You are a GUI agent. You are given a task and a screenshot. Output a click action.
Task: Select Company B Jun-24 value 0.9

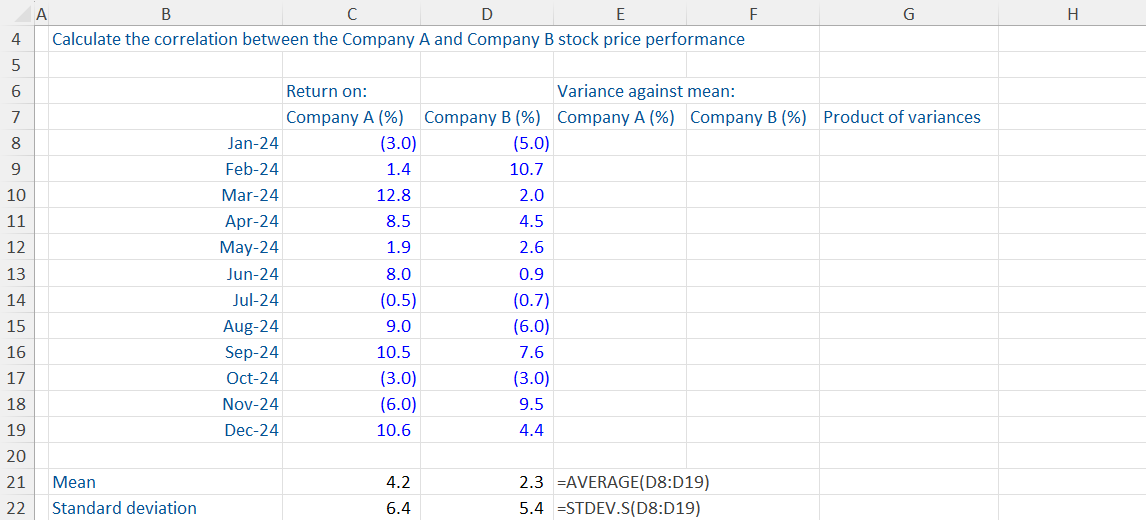(487, 274)
